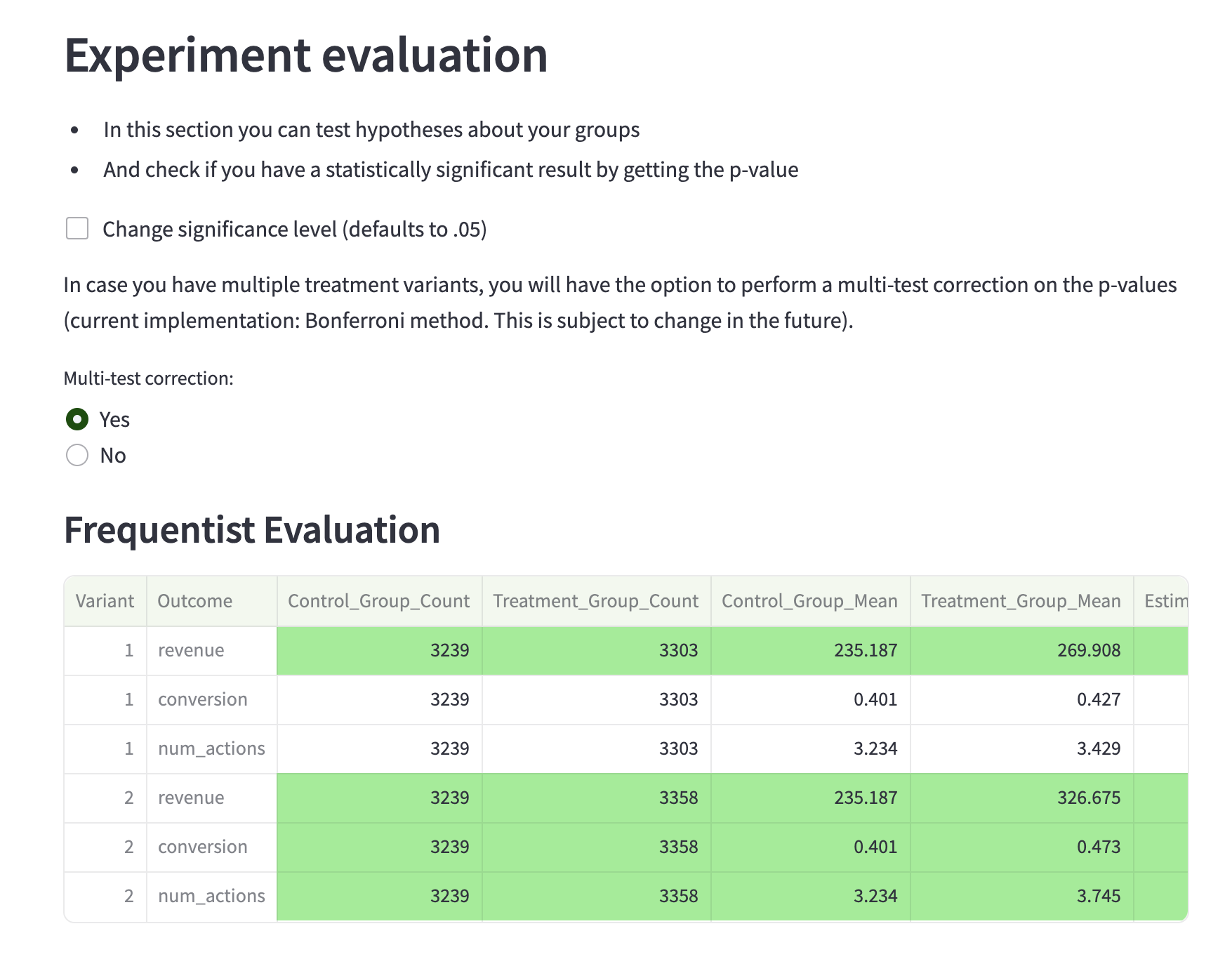Click the Variant column header

[x=105, y=601]
